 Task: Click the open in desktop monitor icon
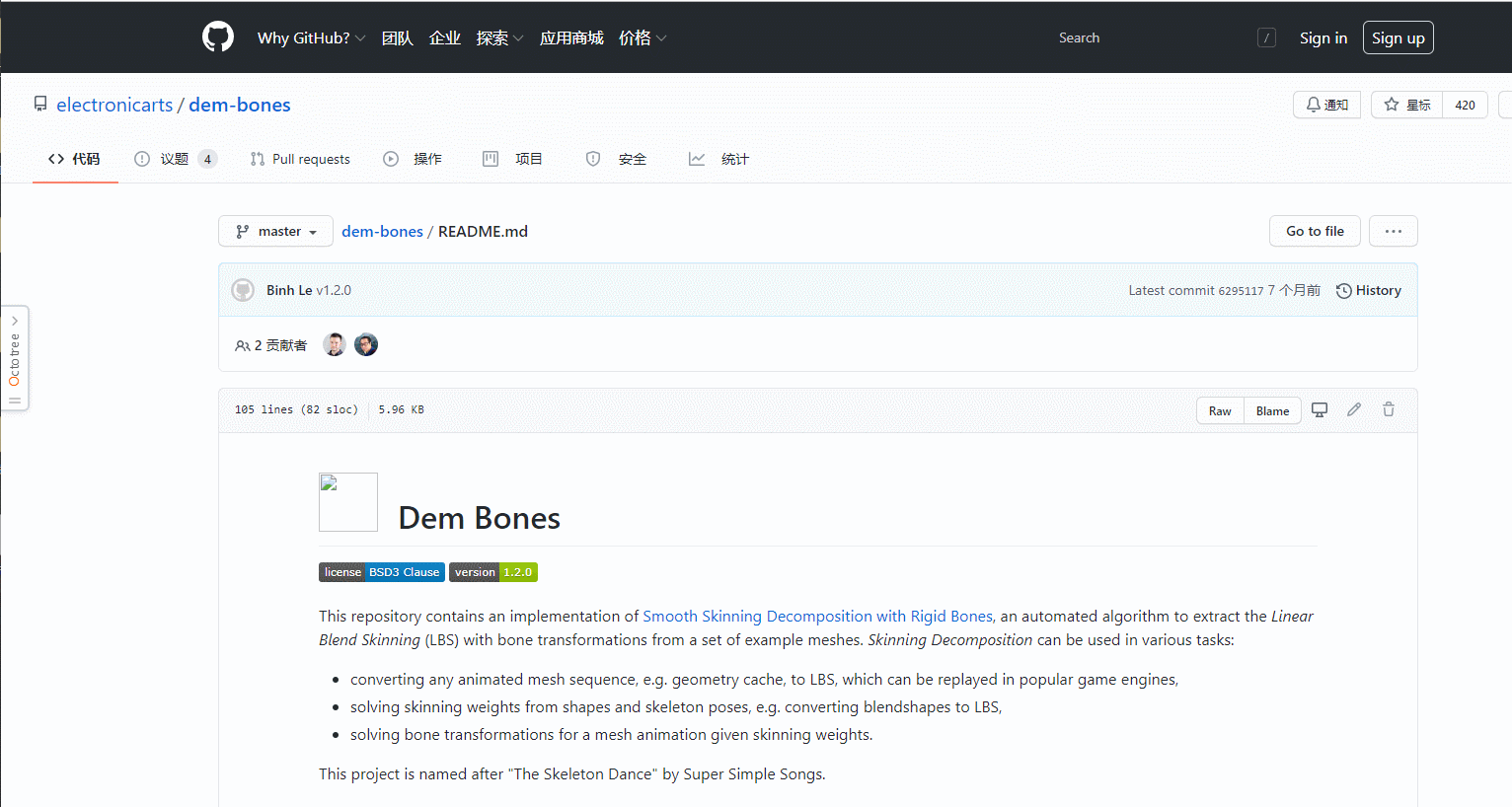click(1320, 409)
